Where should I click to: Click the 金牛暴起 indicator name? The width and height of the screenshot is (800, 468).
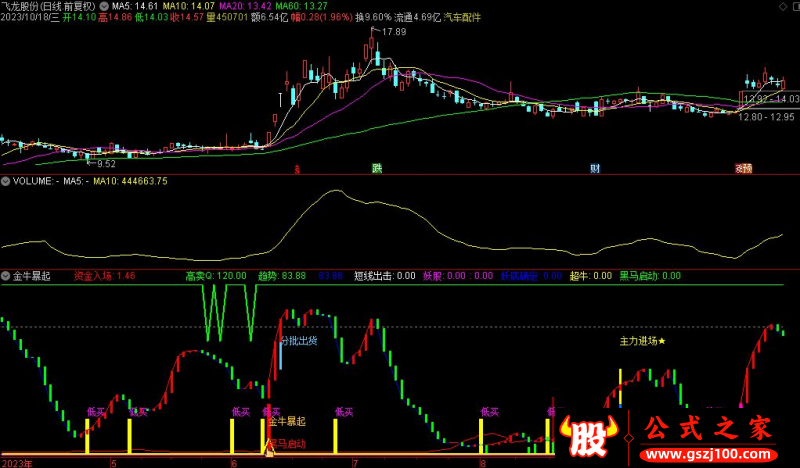pyautogui.click(x=32, y=276)
